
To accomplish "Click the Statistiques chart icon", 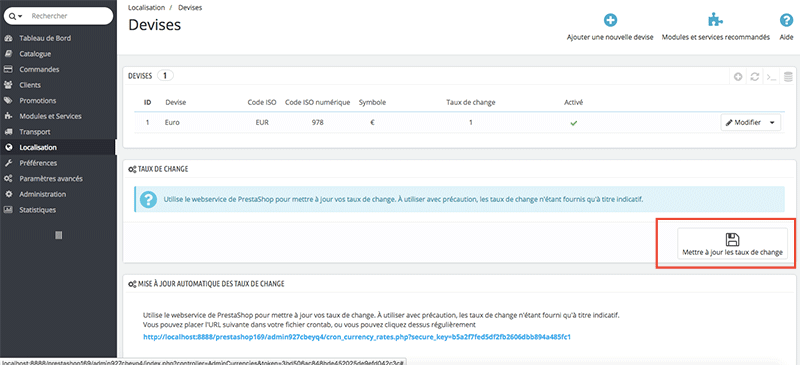I will tap(8, 210).
